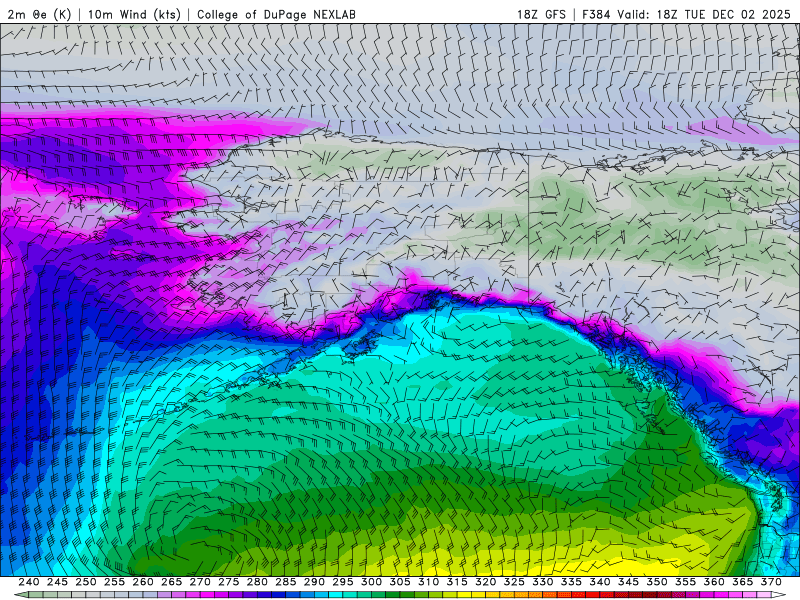
Task: Click the '10m Wind (kts)' title label
Action: pos(134,14)
